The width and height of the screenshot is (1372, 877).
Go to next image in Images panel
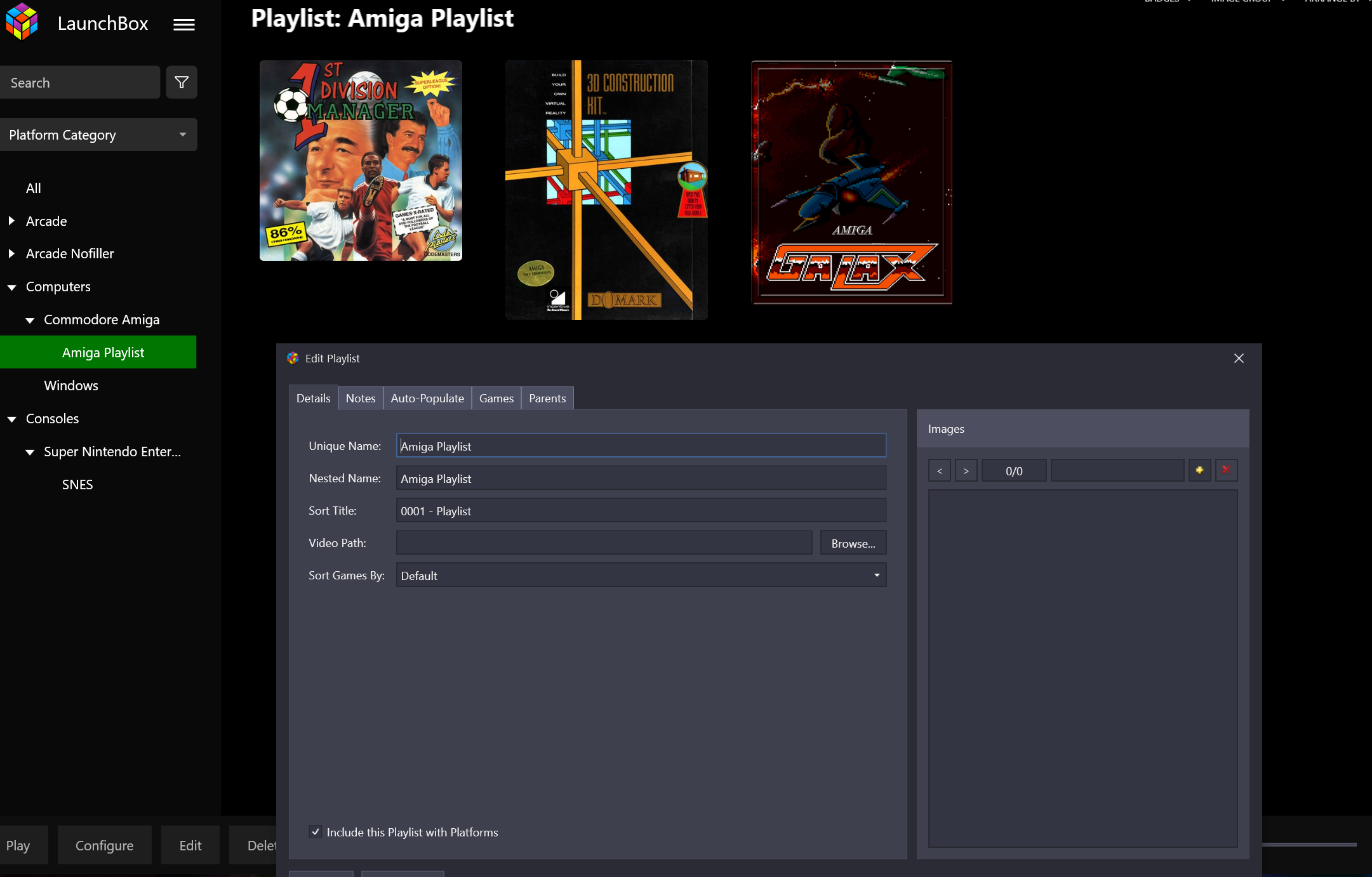pos(966,471)
